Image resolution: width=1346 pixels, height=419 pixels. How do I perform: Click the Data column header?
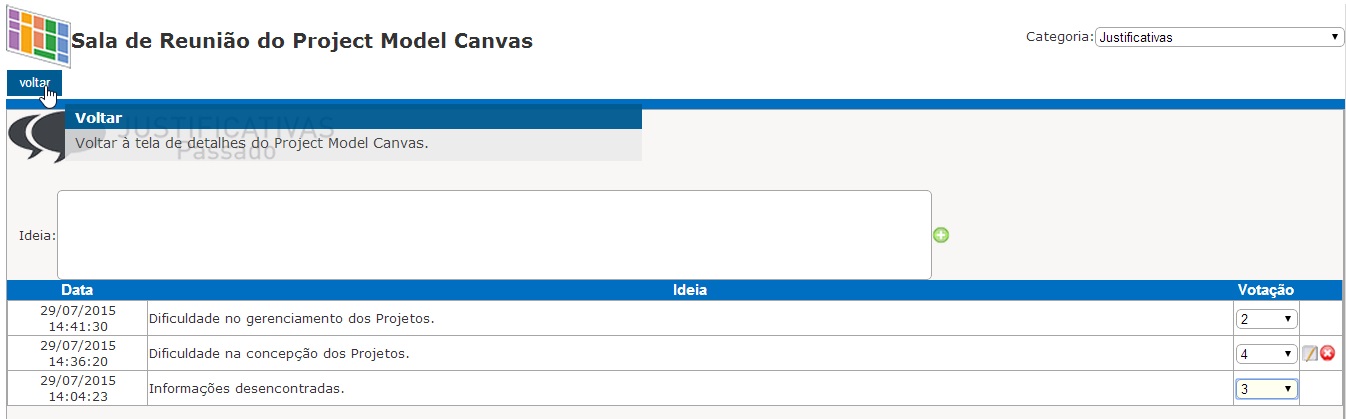tap(77, 290)
